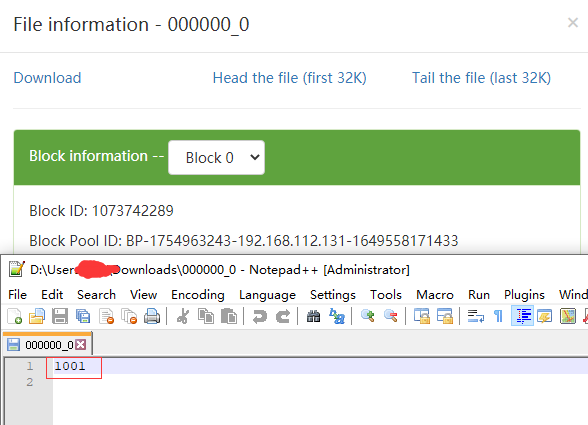Click Tail the file (last 32K) link
The height and width of the screenshot is (425, 588).
482,78
